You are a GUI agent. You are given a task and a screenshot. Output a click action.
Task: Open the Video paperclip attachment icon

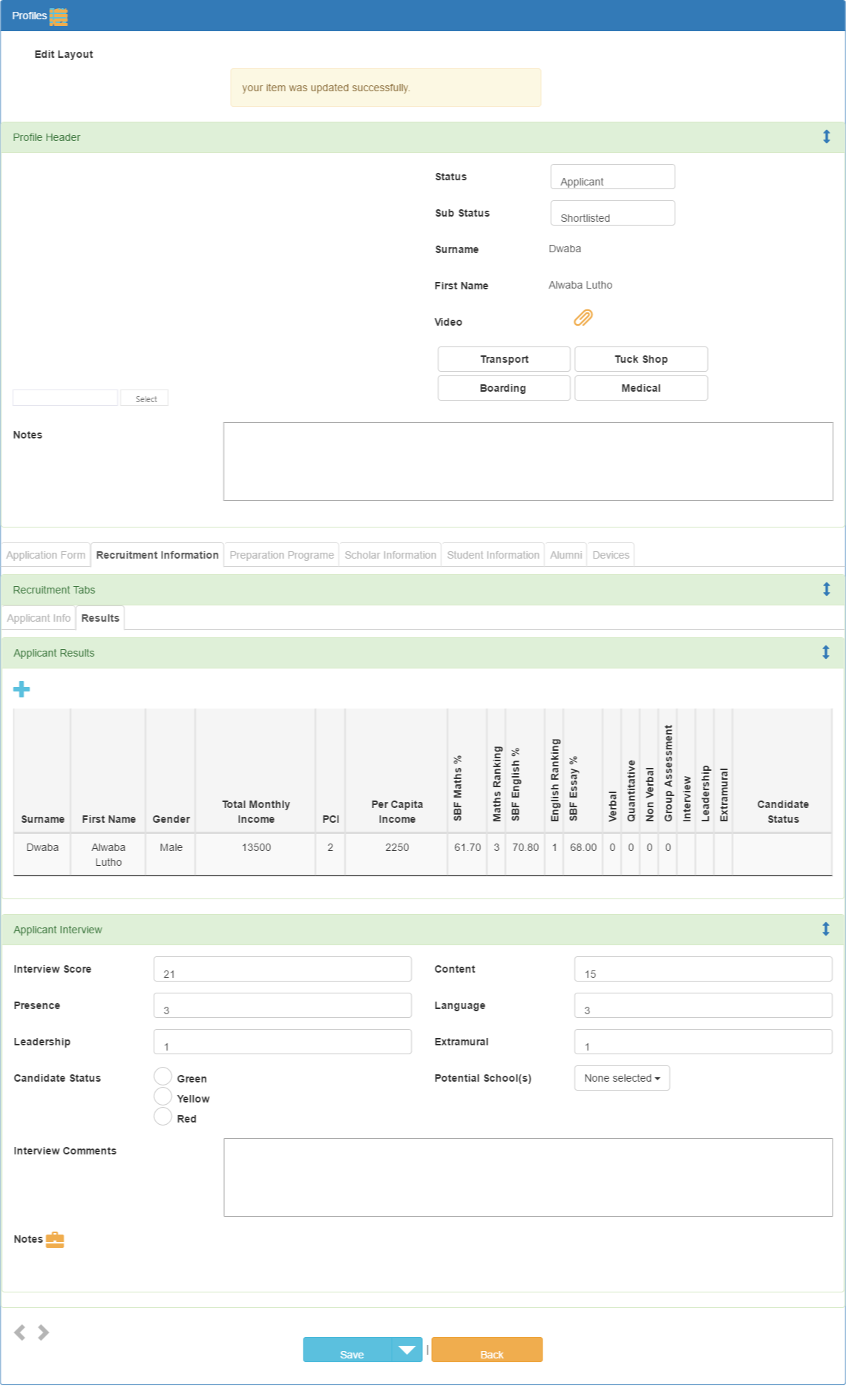point(583,318)
